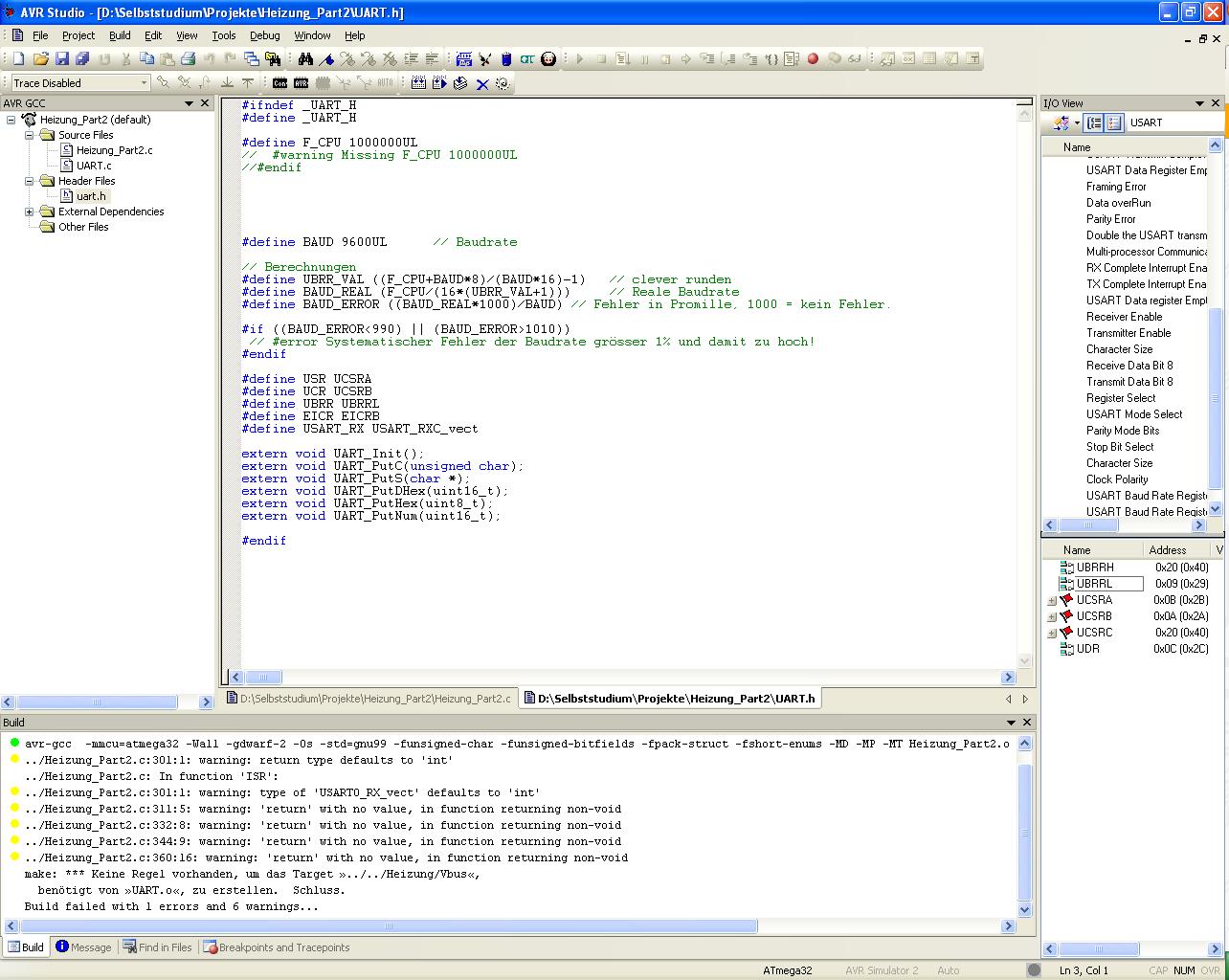1229x980 pixels.
Task: Click the blue X Clean build icon
Action: tap(482, 84)
